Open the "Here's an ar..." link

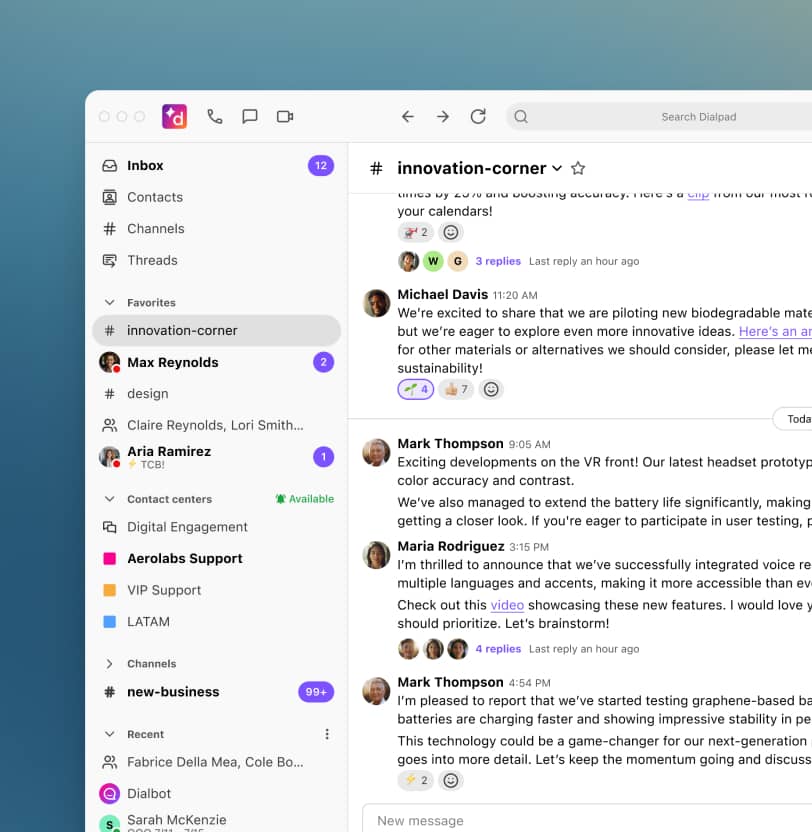775,331
